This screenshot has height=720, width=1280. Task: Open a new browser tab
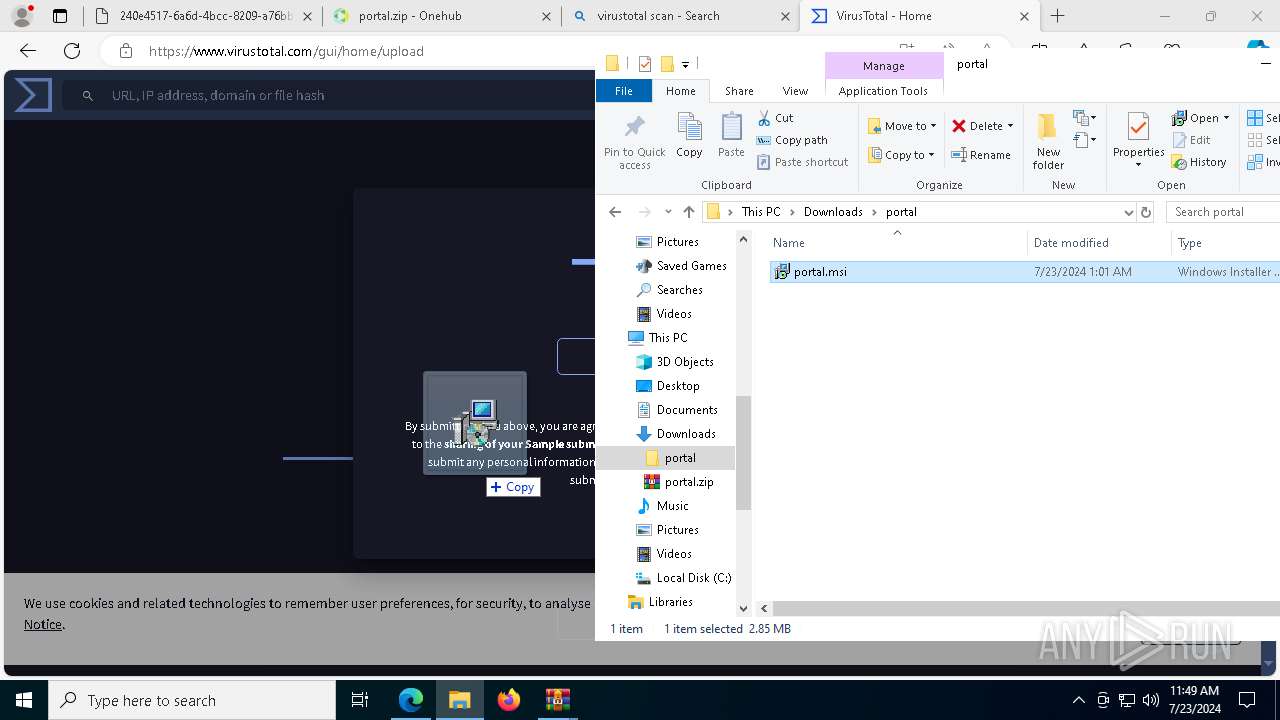(1057, 16)
